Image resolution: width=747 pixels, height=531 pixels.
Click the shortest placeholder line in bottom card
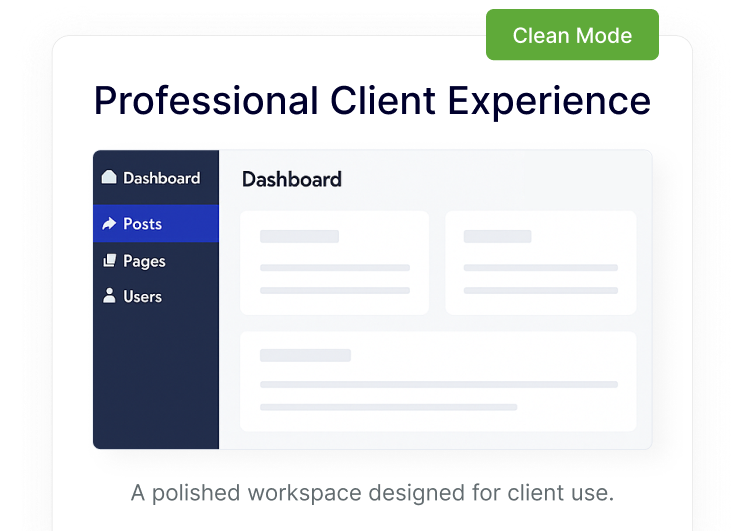pyautogui.click(x=388, y=407)
